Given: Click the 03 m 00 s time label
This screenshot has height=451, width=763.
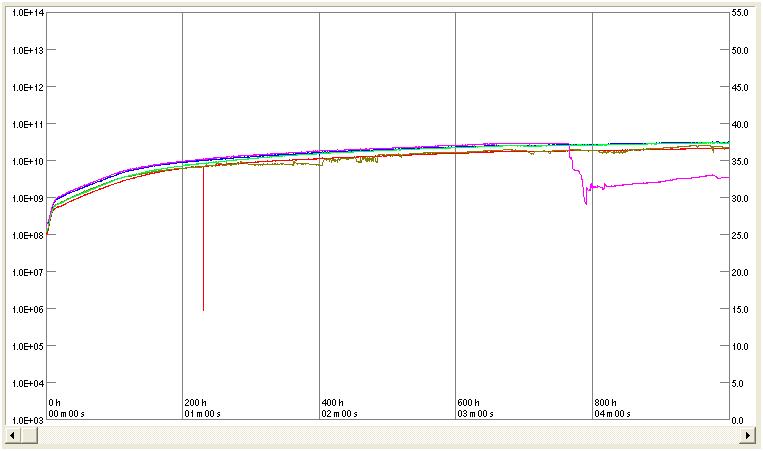Looking at the screenshot, I should point(475,414).
